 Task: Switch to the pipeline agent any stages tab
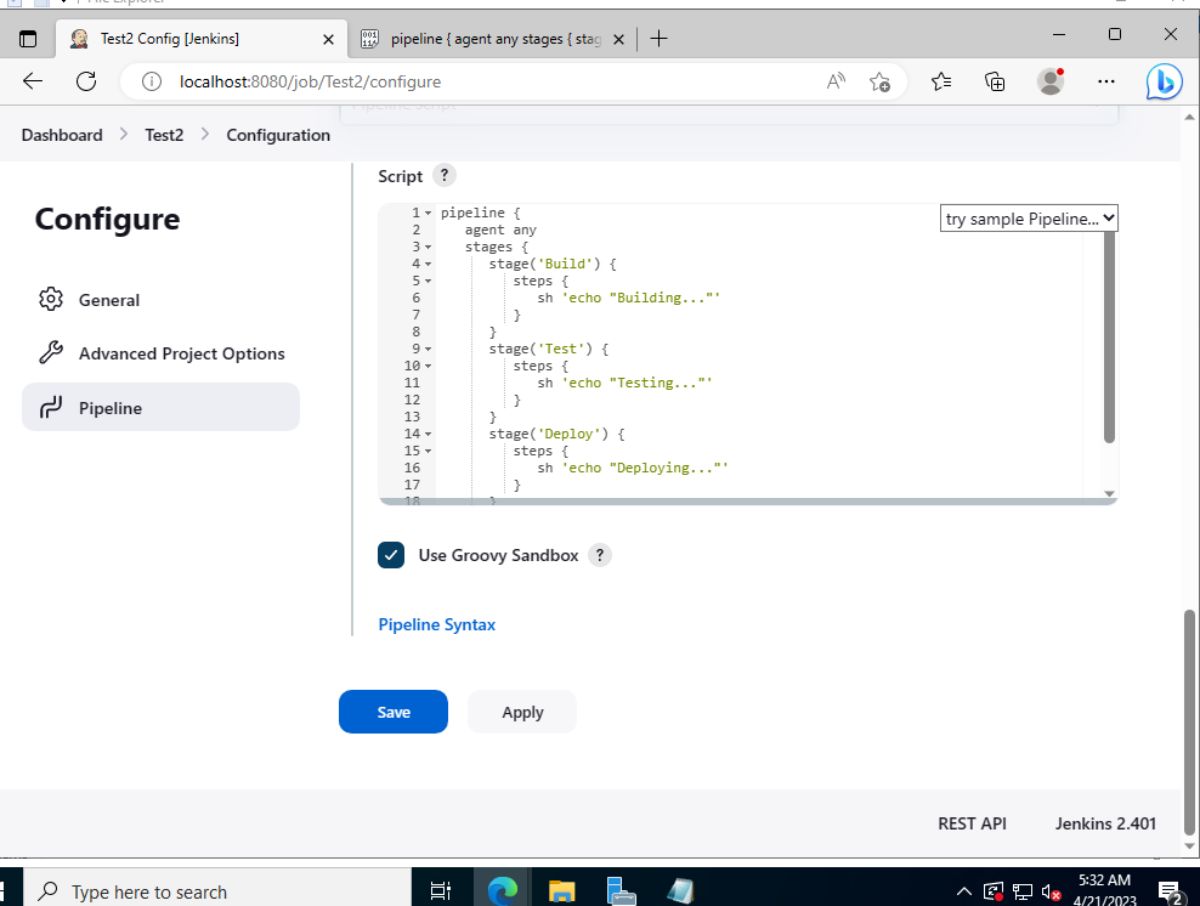coord(490,38)
